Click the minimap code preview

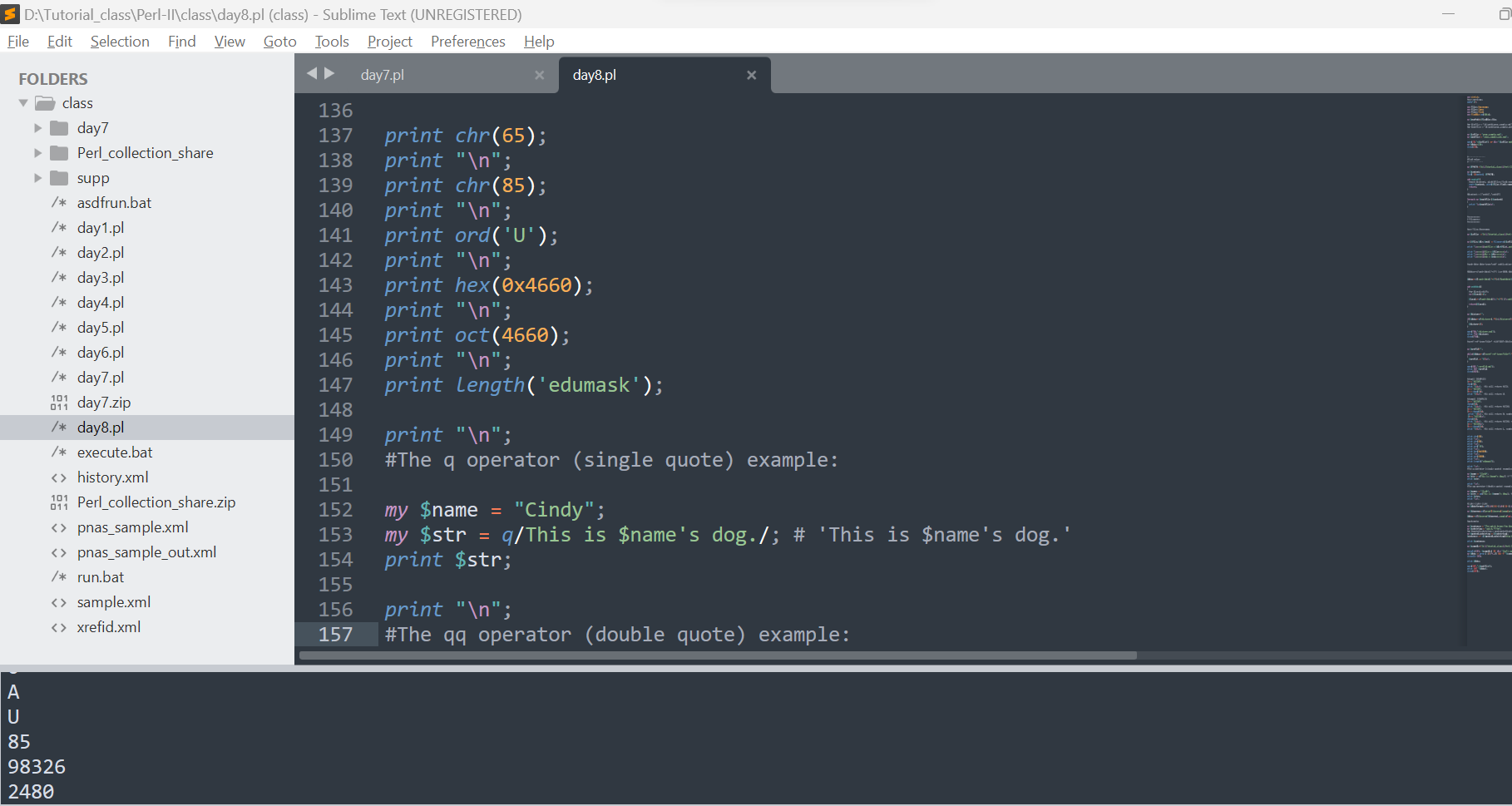tap(1487, 333)
